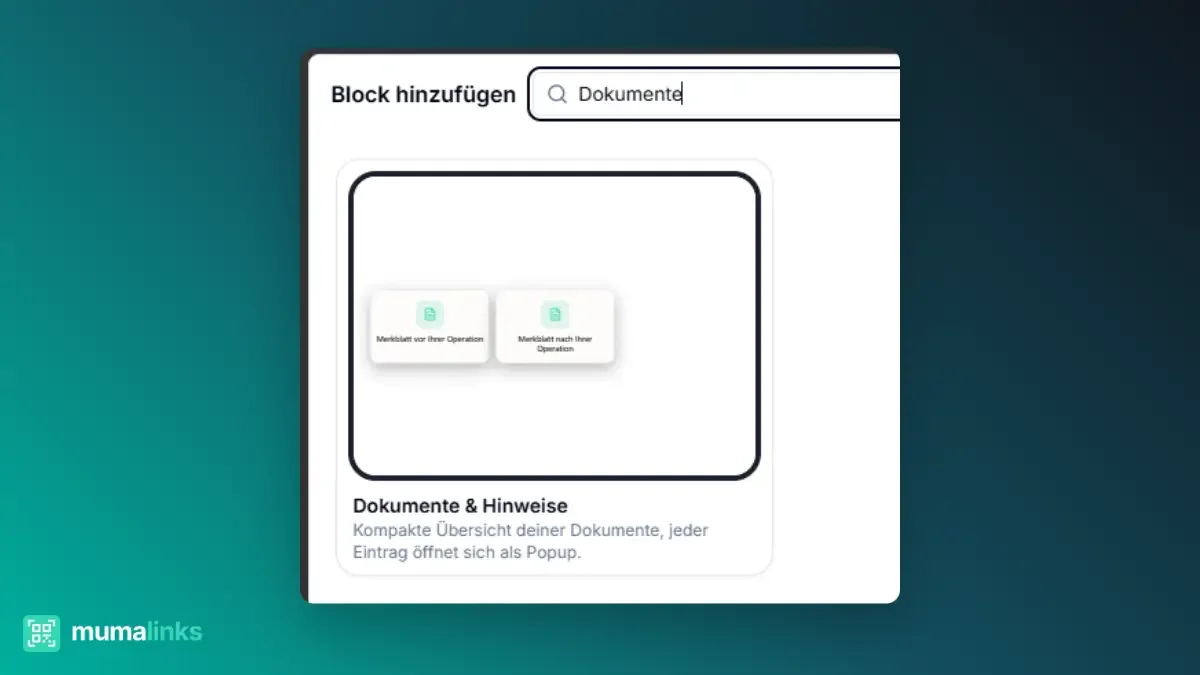Click the 'Kompakte Übersicht deiner Dokumente' description

pyautogui.click(x=531, y=541)
